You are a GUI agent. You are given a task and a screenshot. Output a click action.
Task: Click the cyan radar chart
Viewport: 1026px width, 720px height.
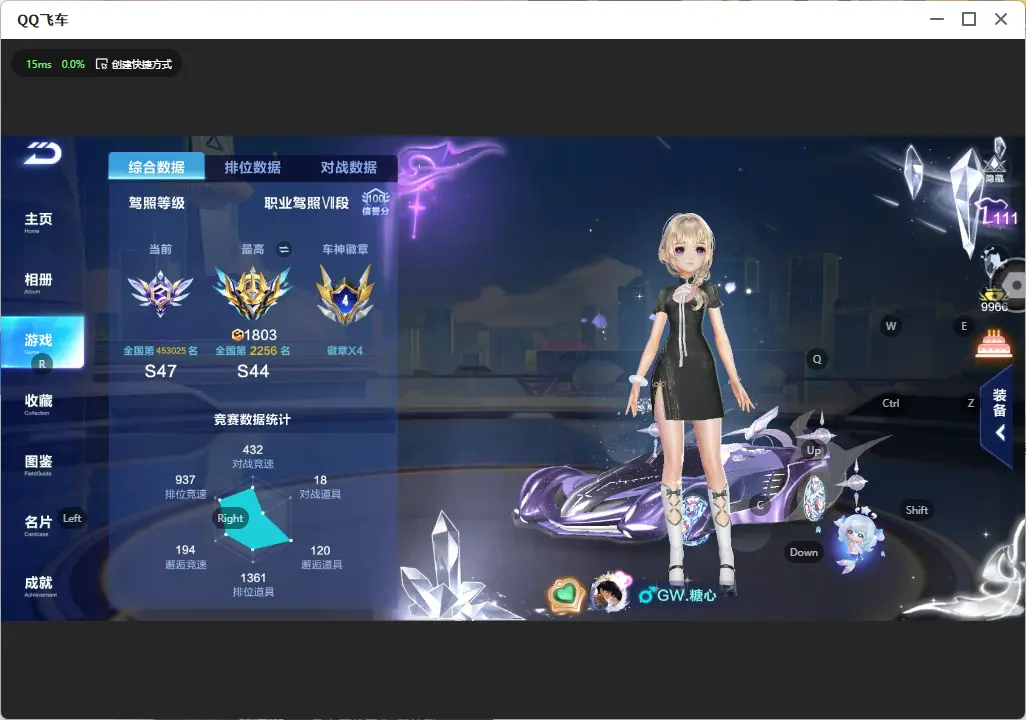click(x=254, y=521)
